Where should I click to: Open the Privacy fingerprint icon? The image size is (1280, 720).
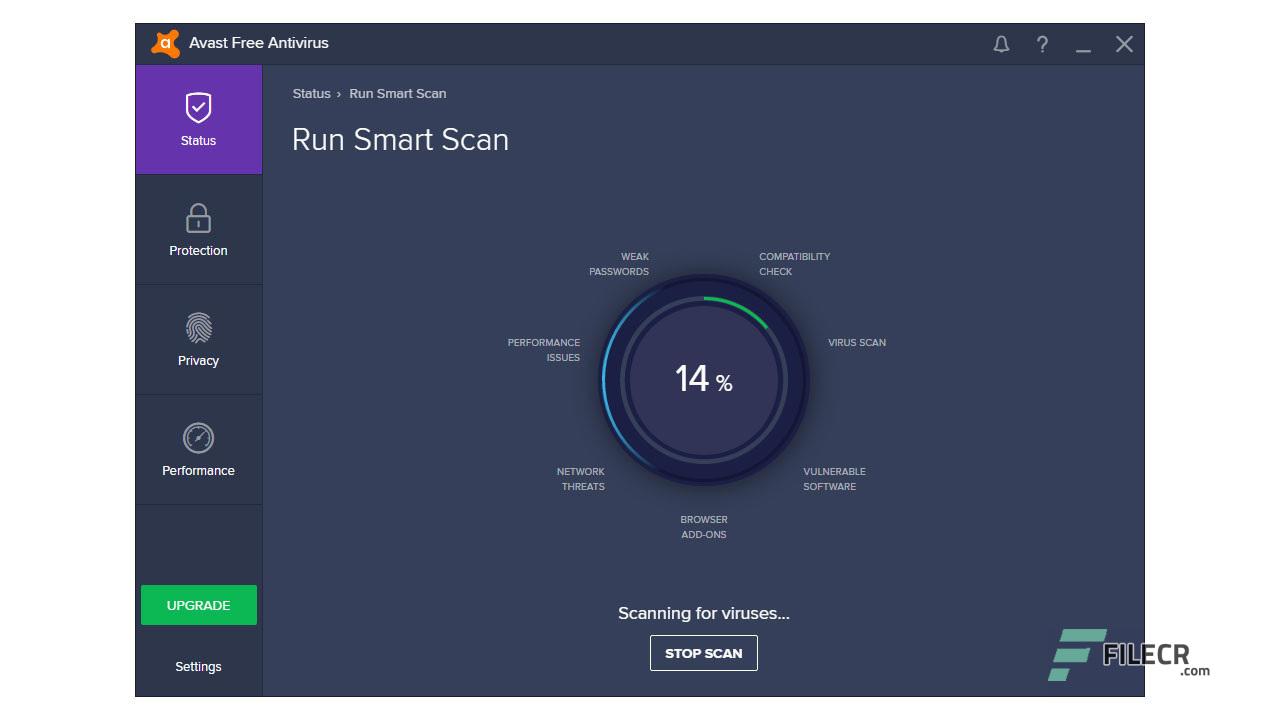click(198, 328)
